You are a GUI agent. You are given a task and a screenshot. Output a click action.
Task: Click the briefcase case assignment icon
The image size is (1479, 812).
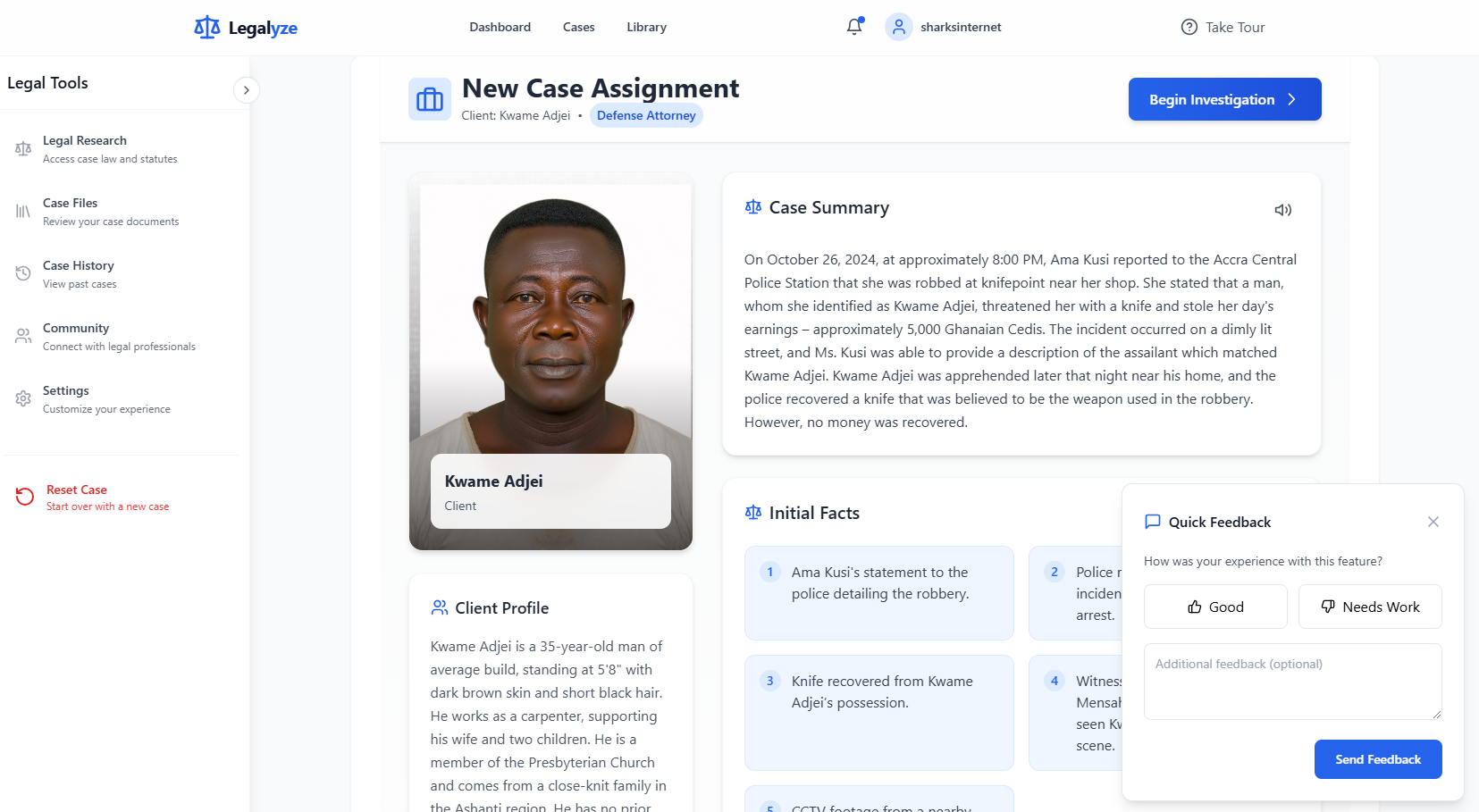pos(430,99)
